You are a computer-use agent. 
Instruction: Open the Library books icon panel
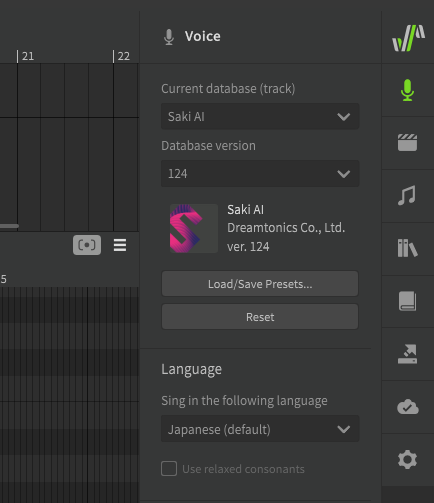[x=407, y=248]
